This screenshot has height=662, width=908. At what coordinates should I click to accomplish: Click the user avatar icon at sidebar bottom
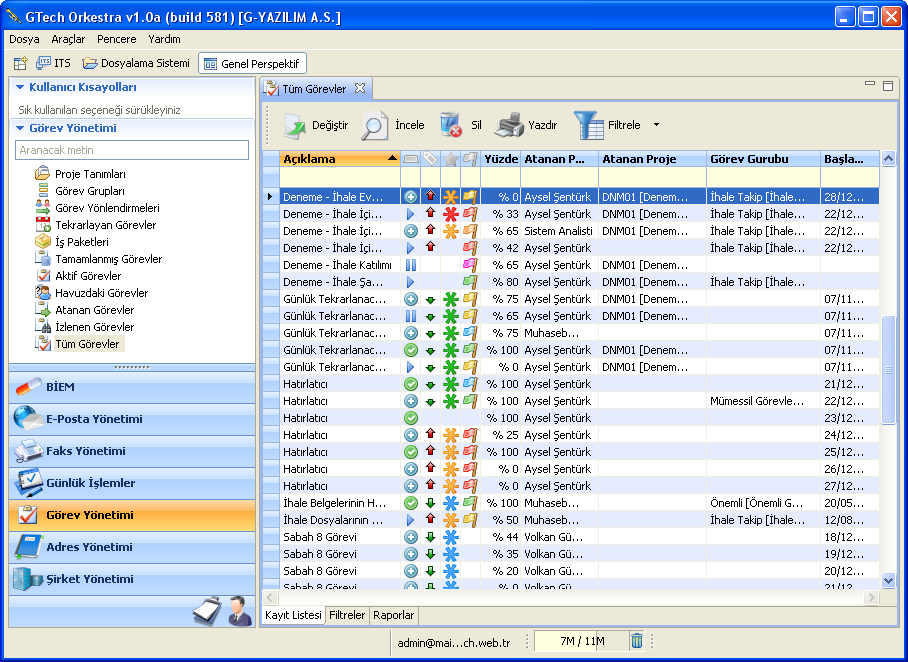[240, 611]
